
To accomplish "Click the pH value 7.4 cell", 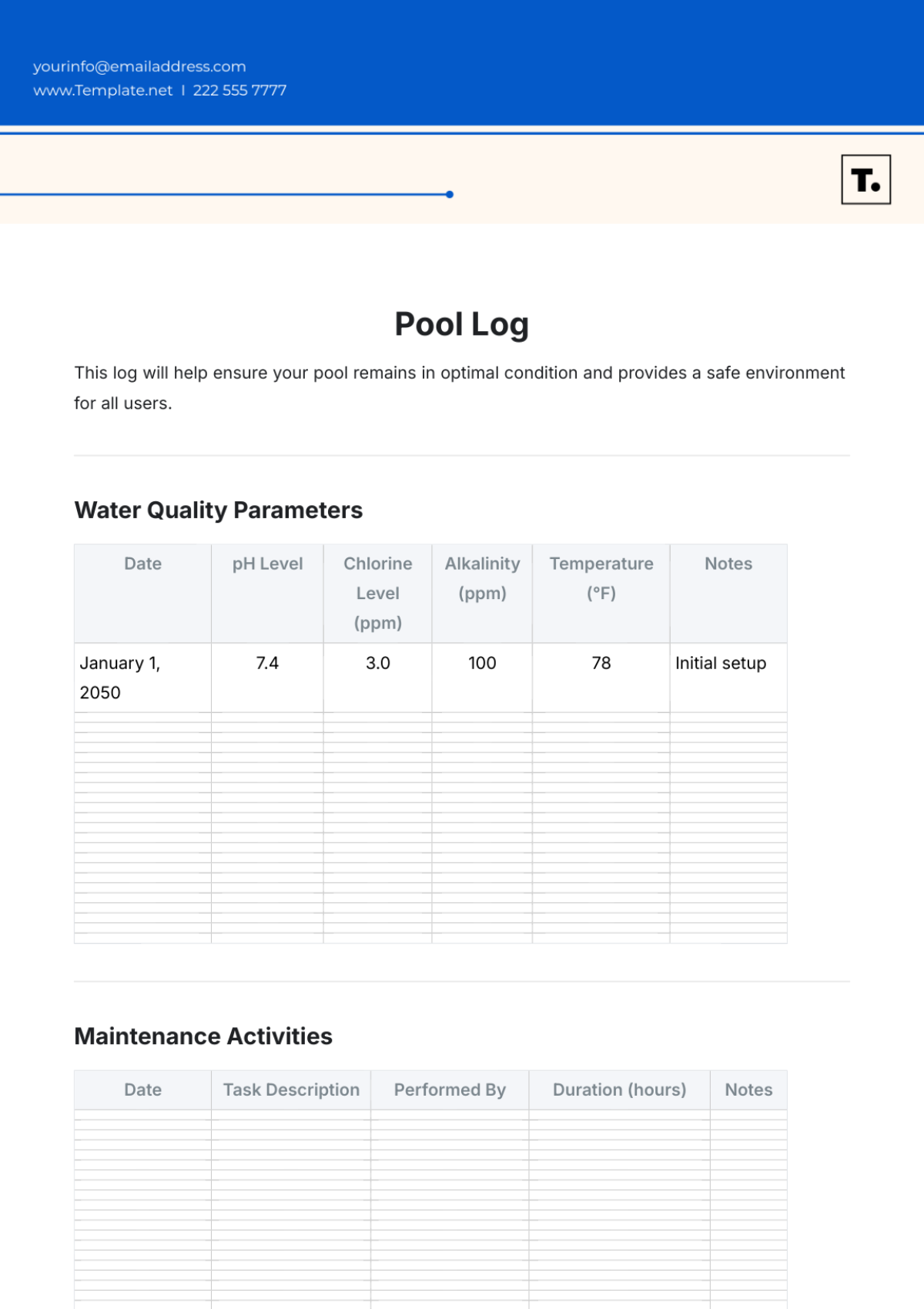I will point(267,663).
